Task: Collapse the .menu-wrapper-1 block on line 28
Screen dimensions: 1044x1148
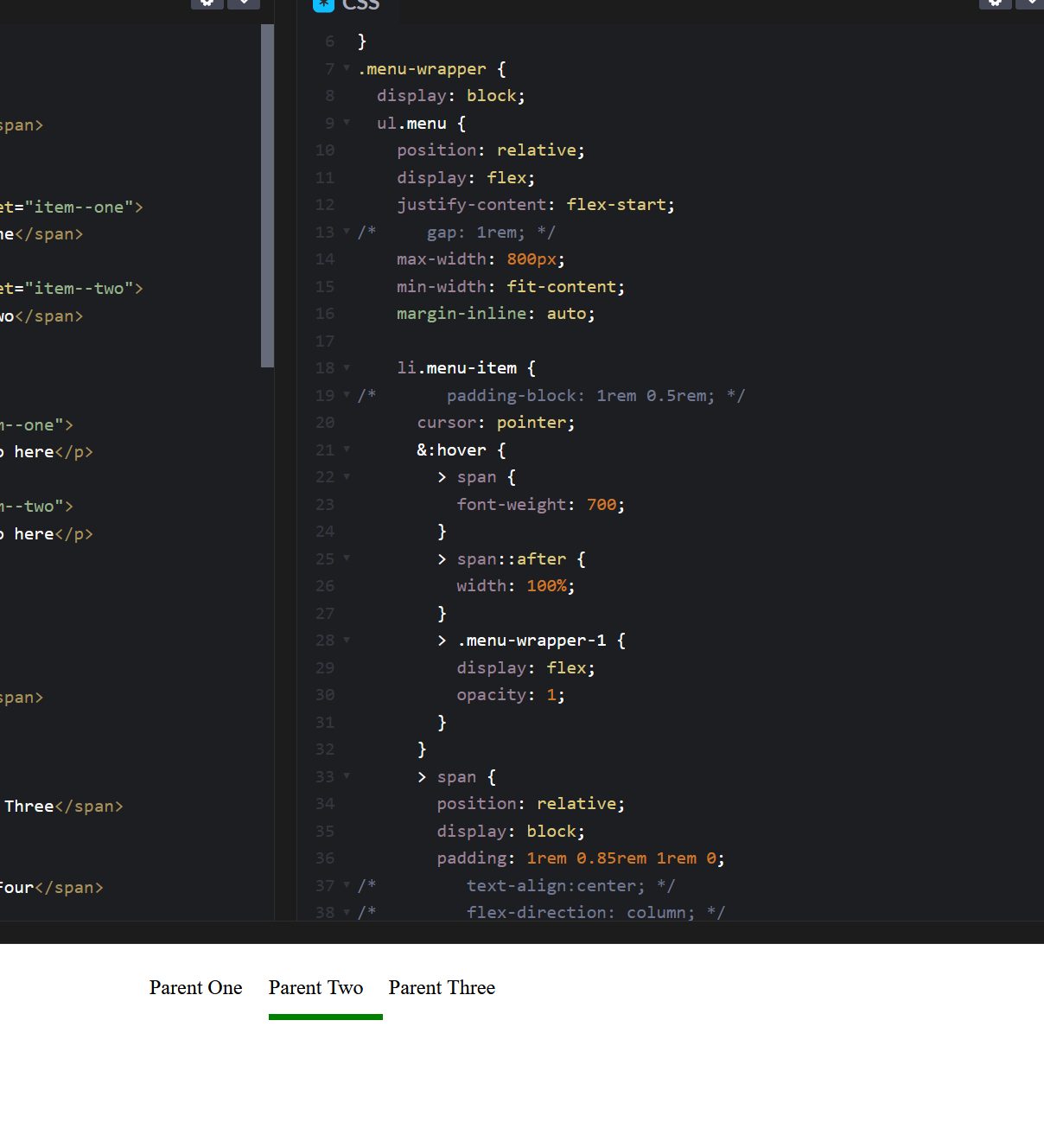Action: tap(346, 641)
